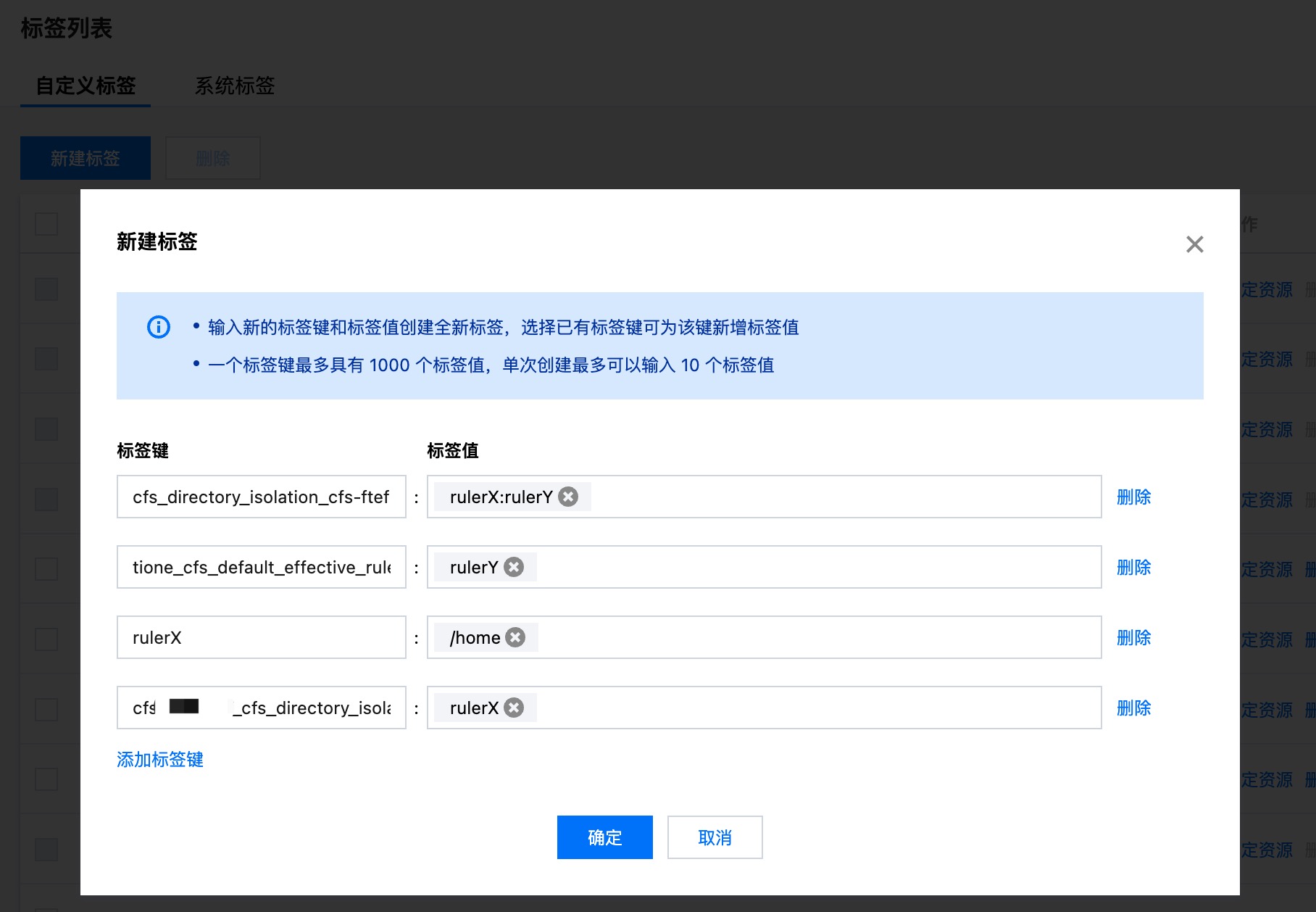Image resolution: width=1316 pixels, height=912 pixels.
Task: Remove the /home tag value chip
Action: click(x=516, y=637)
